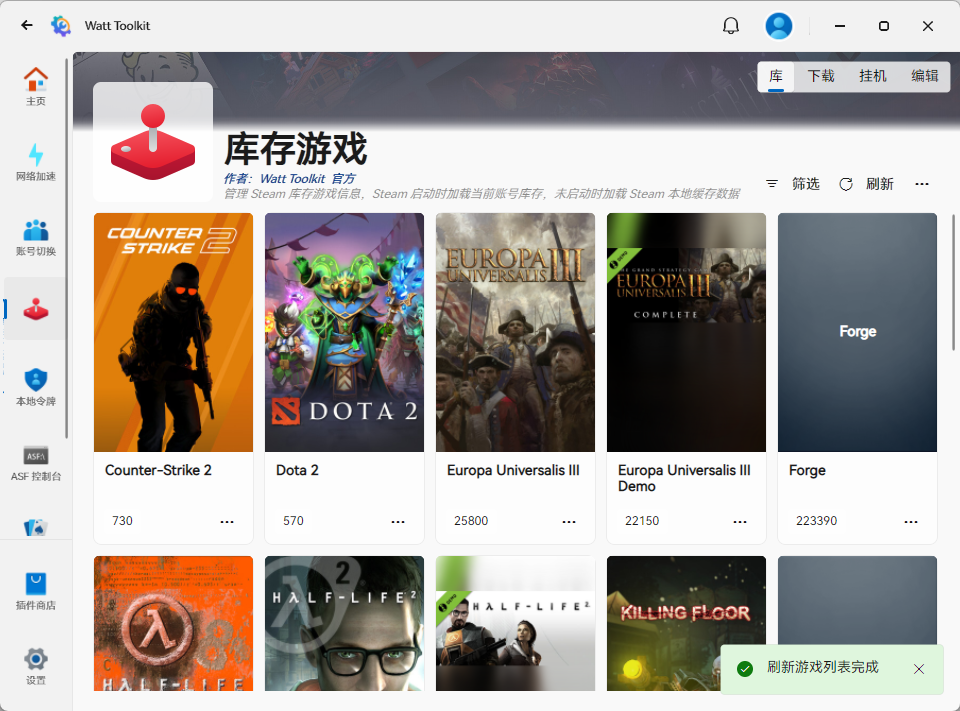Open the 插件商店 plugin store
960x711 pixels.
[36, 590]
